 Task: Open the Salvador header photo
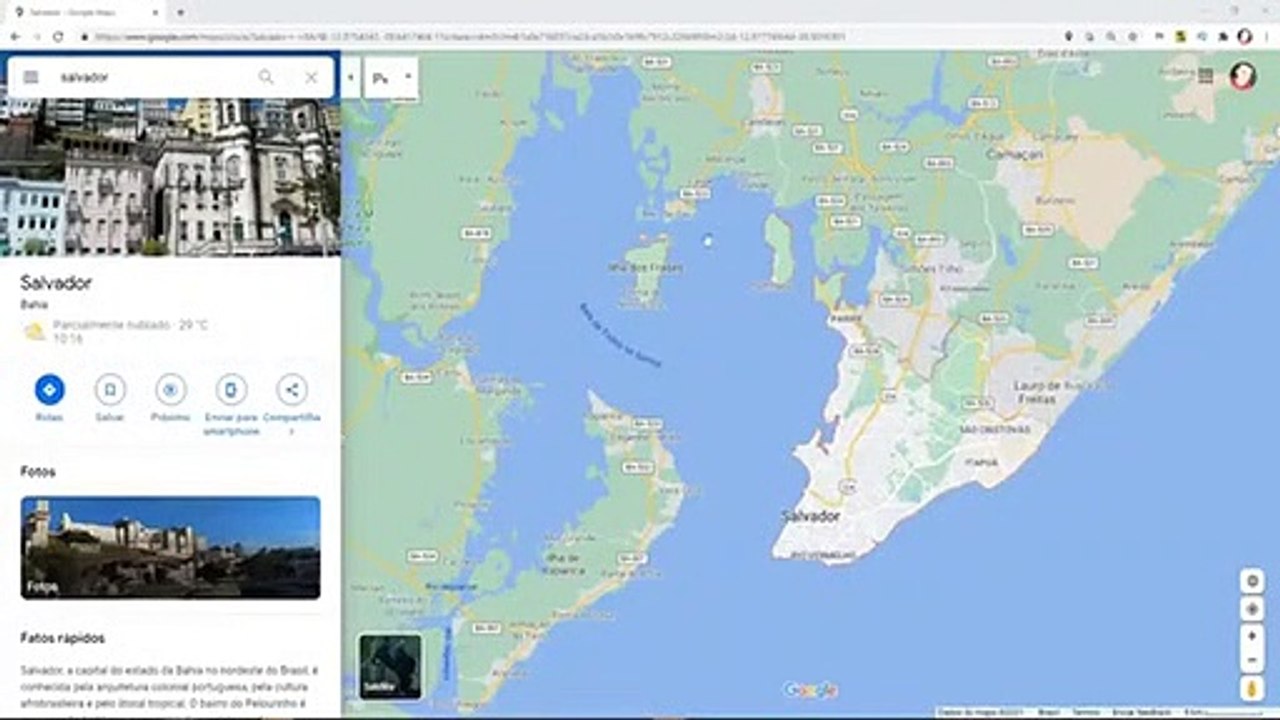tap(170, 177)
